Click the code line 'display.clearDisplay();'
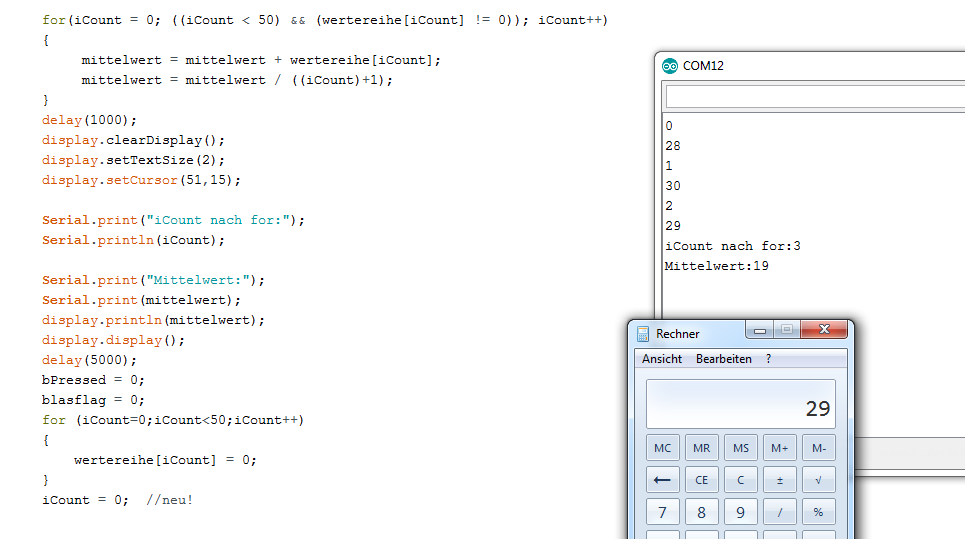 coord(133,140)
